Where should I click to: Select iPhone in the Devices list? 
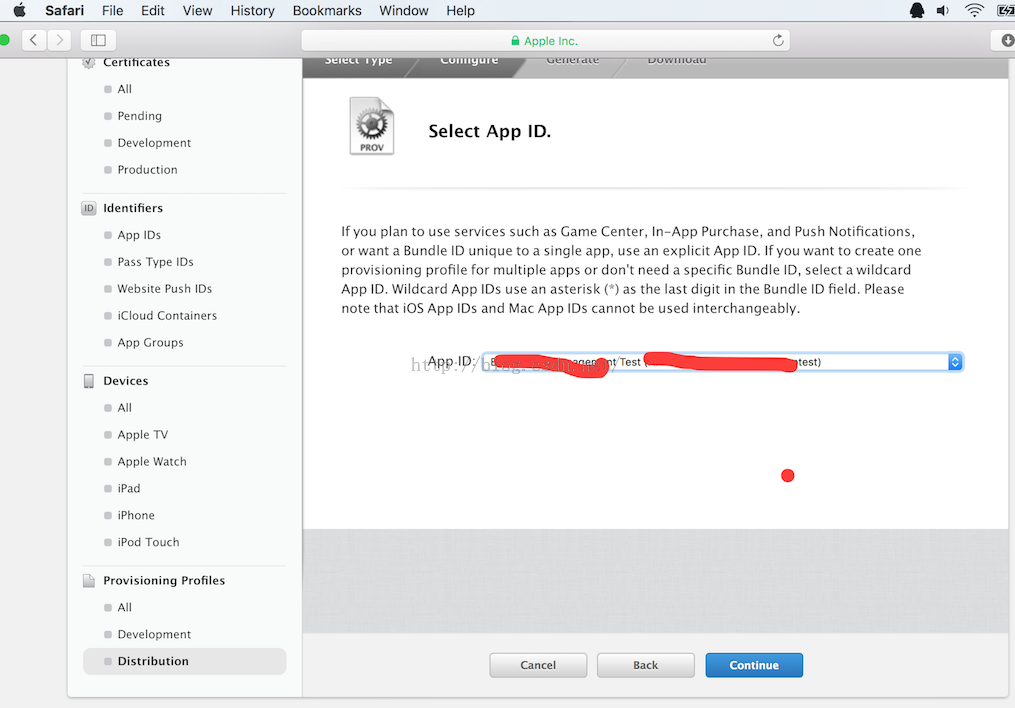click(x=136, y=515)
